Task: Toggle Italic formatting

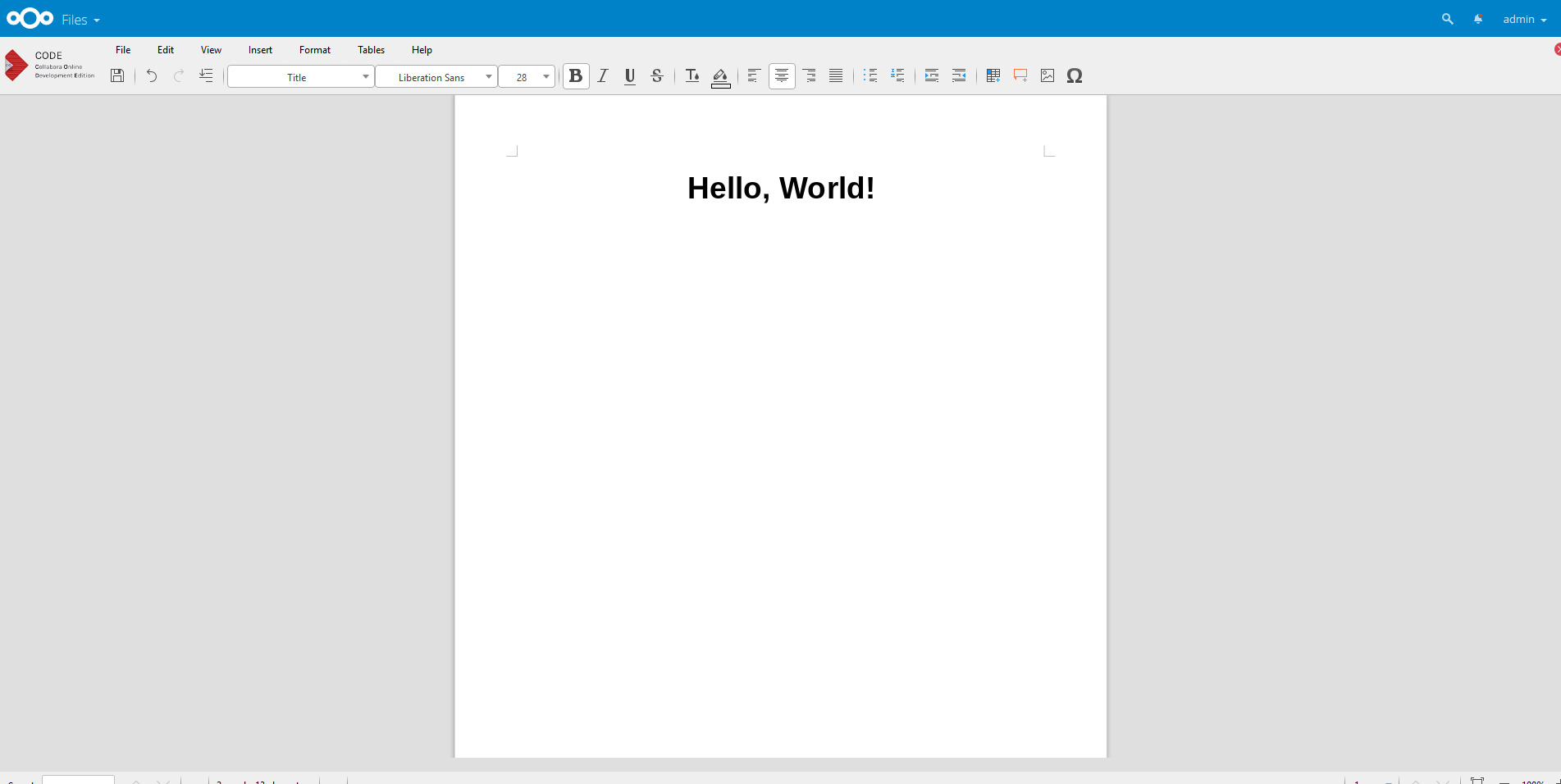Action: (x=603, y=75)
